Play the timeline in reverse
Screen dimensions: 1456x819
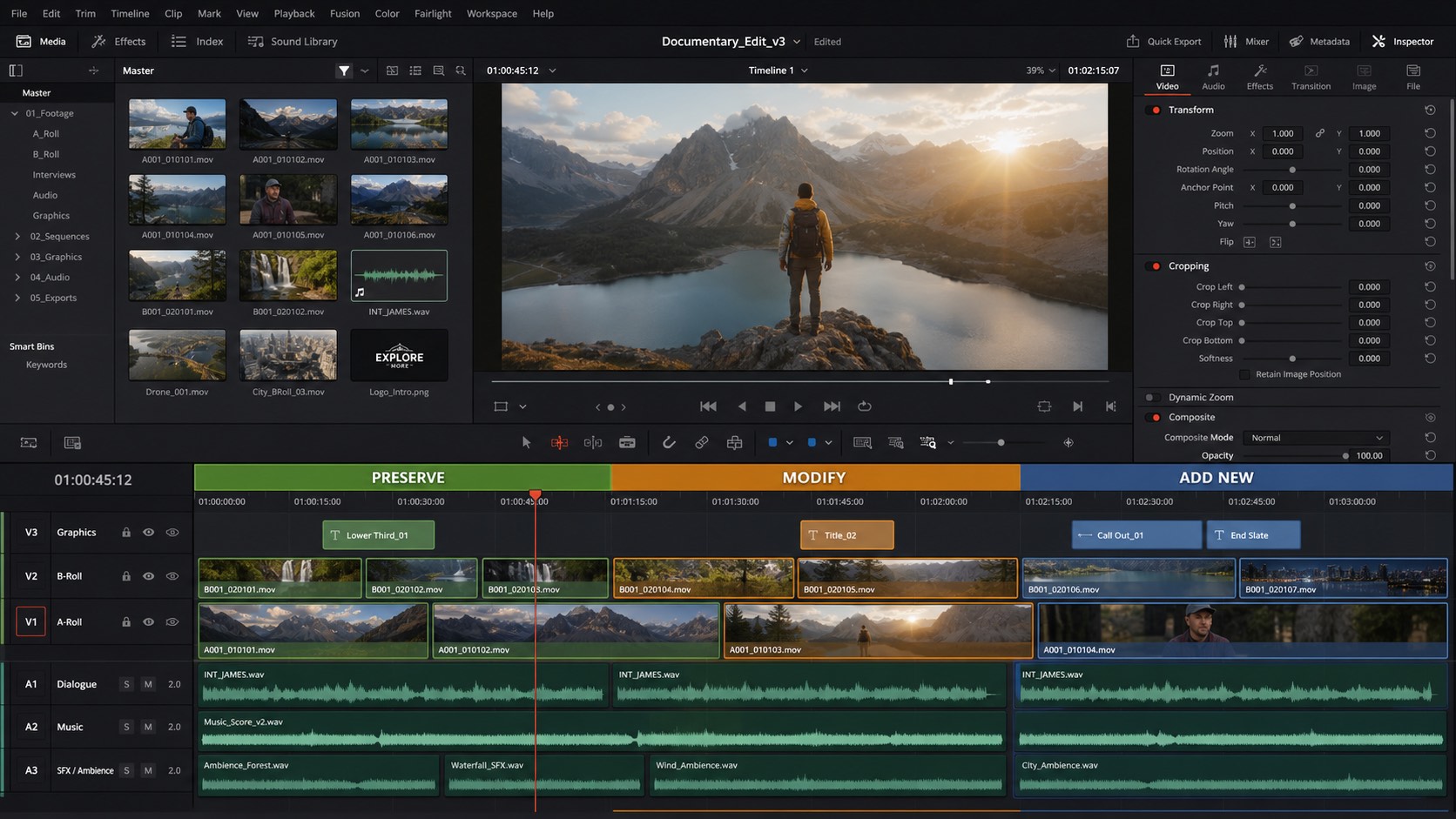[x=742, y=406]
